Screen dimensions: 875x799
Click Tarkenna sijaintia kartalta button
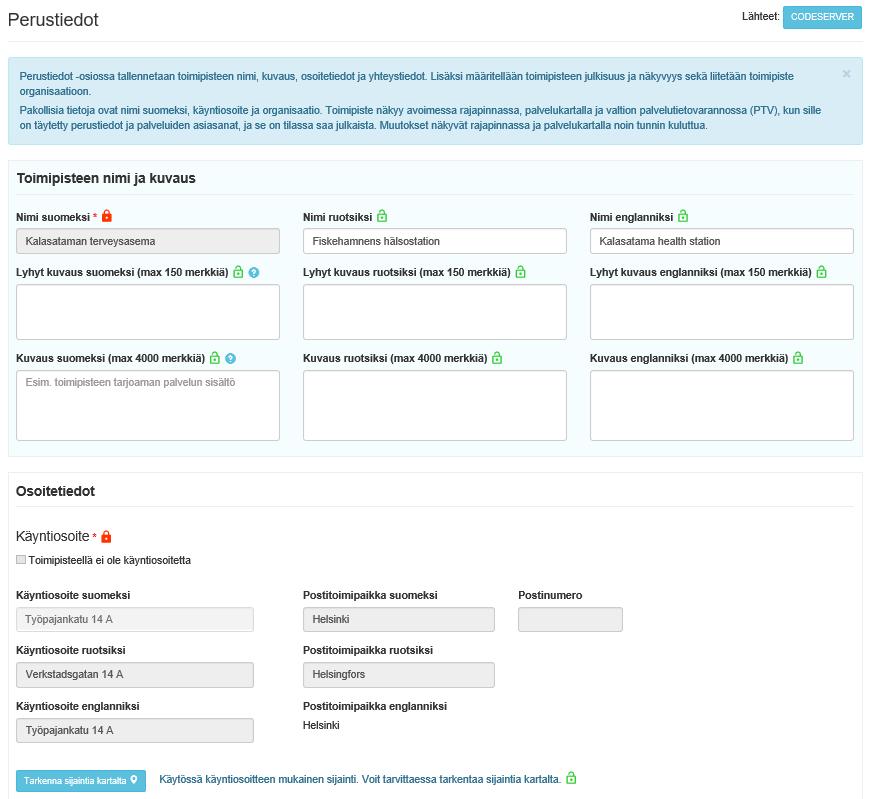coord(81,781)
